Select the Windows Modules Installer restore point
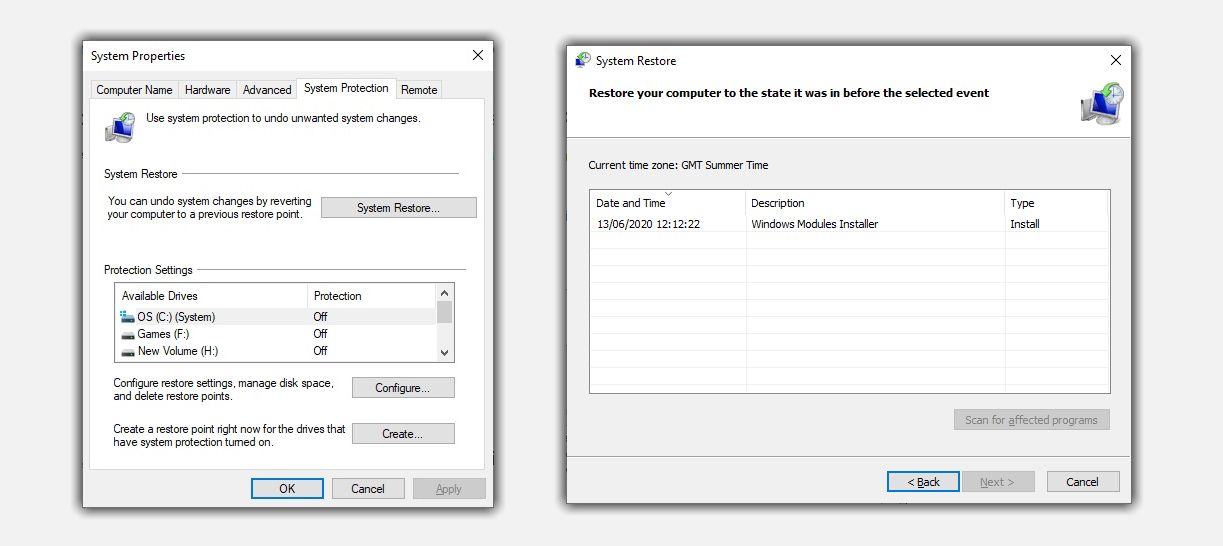This screenshot has height=546, width=1223. (849, 224)
